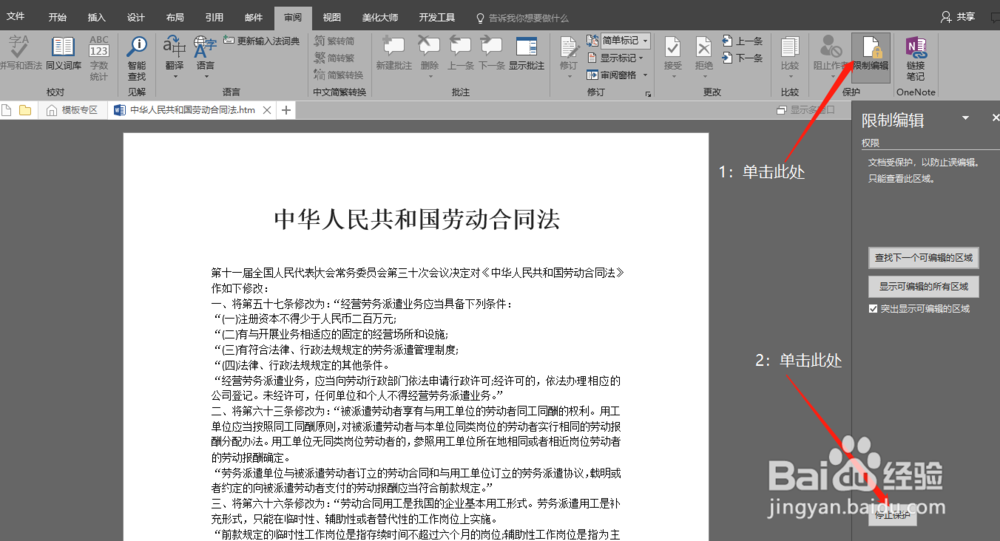
Task: Open the 限制编辑 pane options arrow
Action: point(966,118)
